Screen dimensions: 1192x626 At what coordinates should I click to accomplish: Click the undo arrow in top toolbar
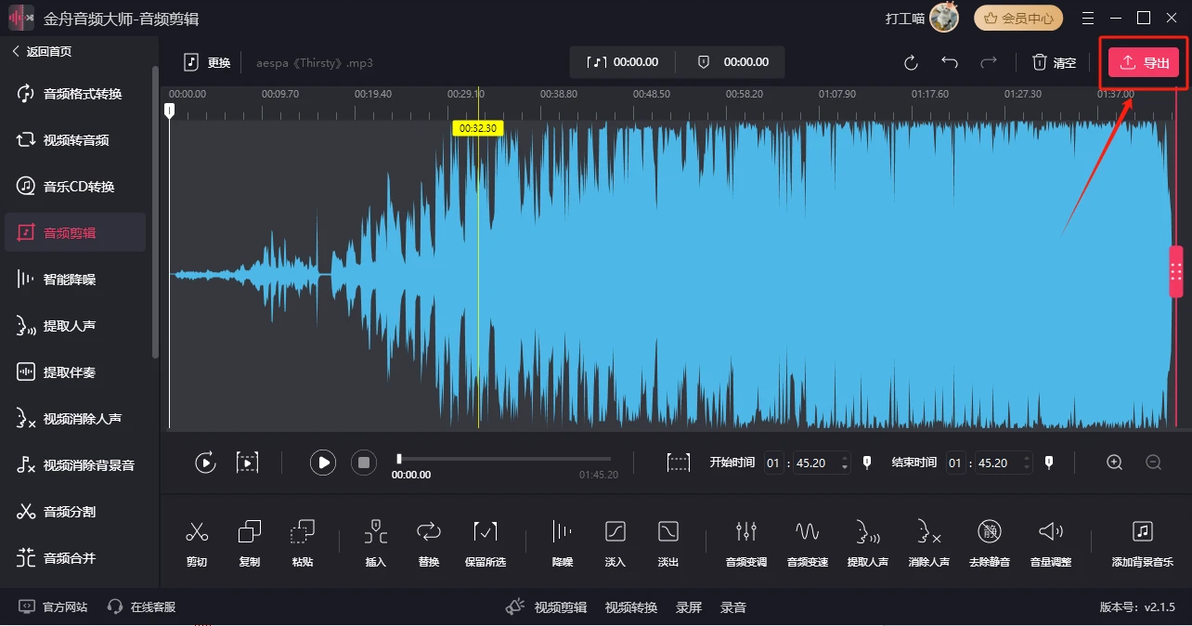tap(949, 62)
